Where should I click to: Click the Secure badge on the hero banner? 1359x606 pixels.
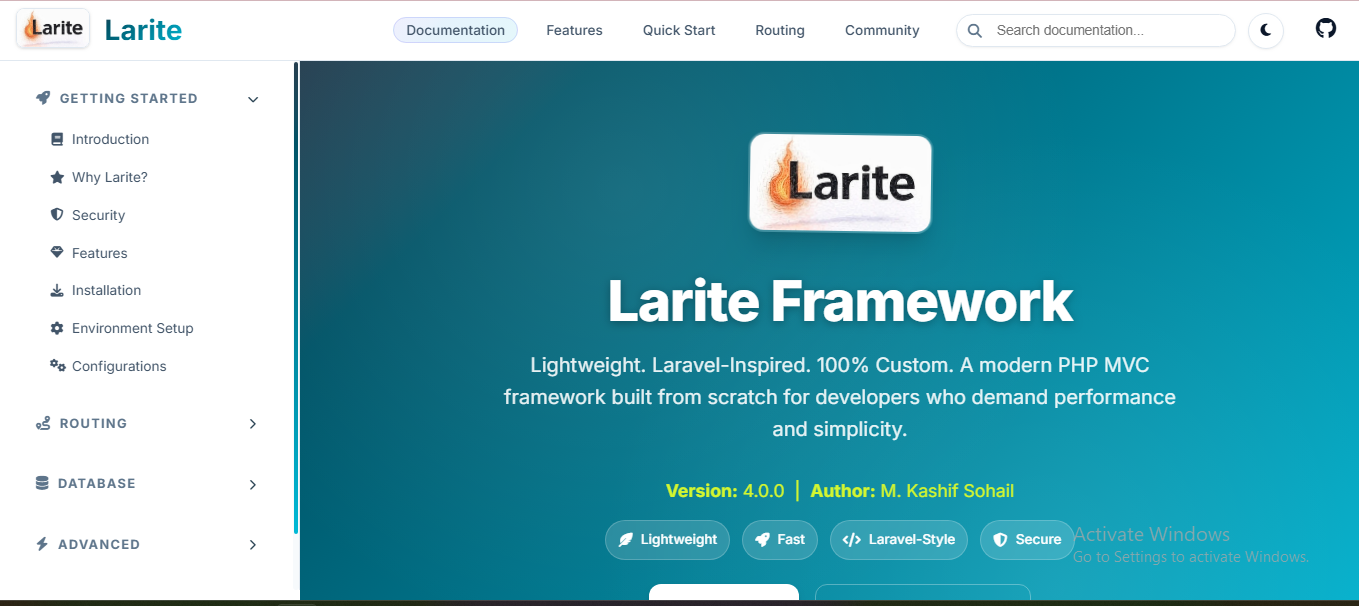coord(1027,540)
